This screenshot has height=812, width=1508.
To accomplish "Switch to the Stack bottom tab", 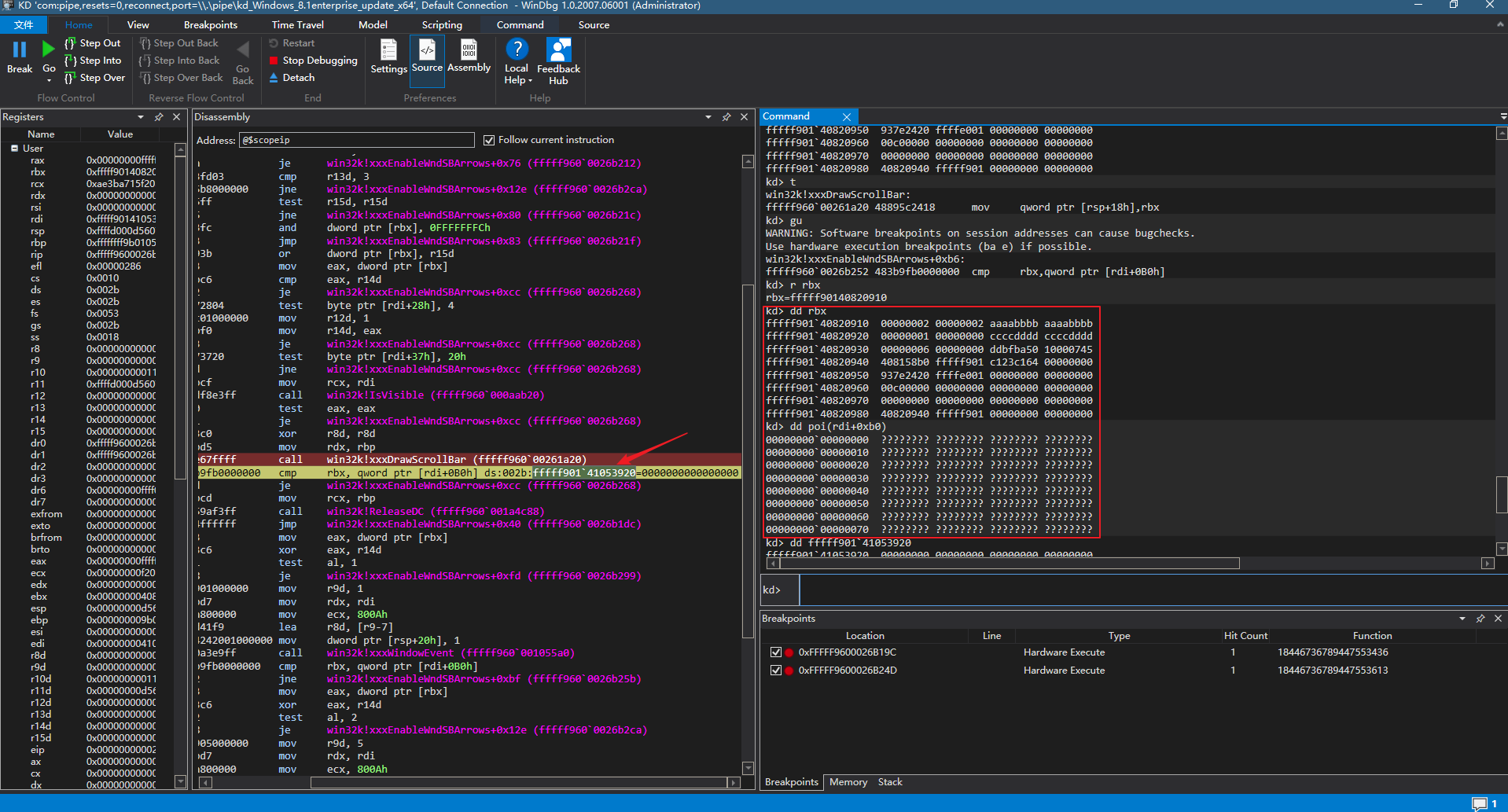I will point(890,782).
